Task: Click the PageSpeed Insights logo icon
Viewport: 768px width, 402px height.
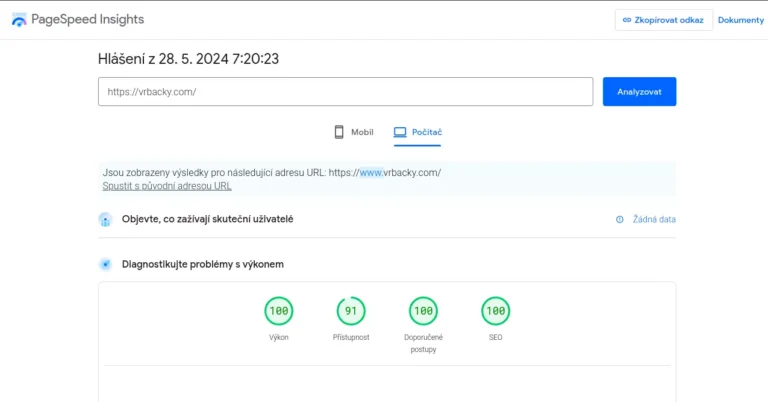Action: click(19, 20)
